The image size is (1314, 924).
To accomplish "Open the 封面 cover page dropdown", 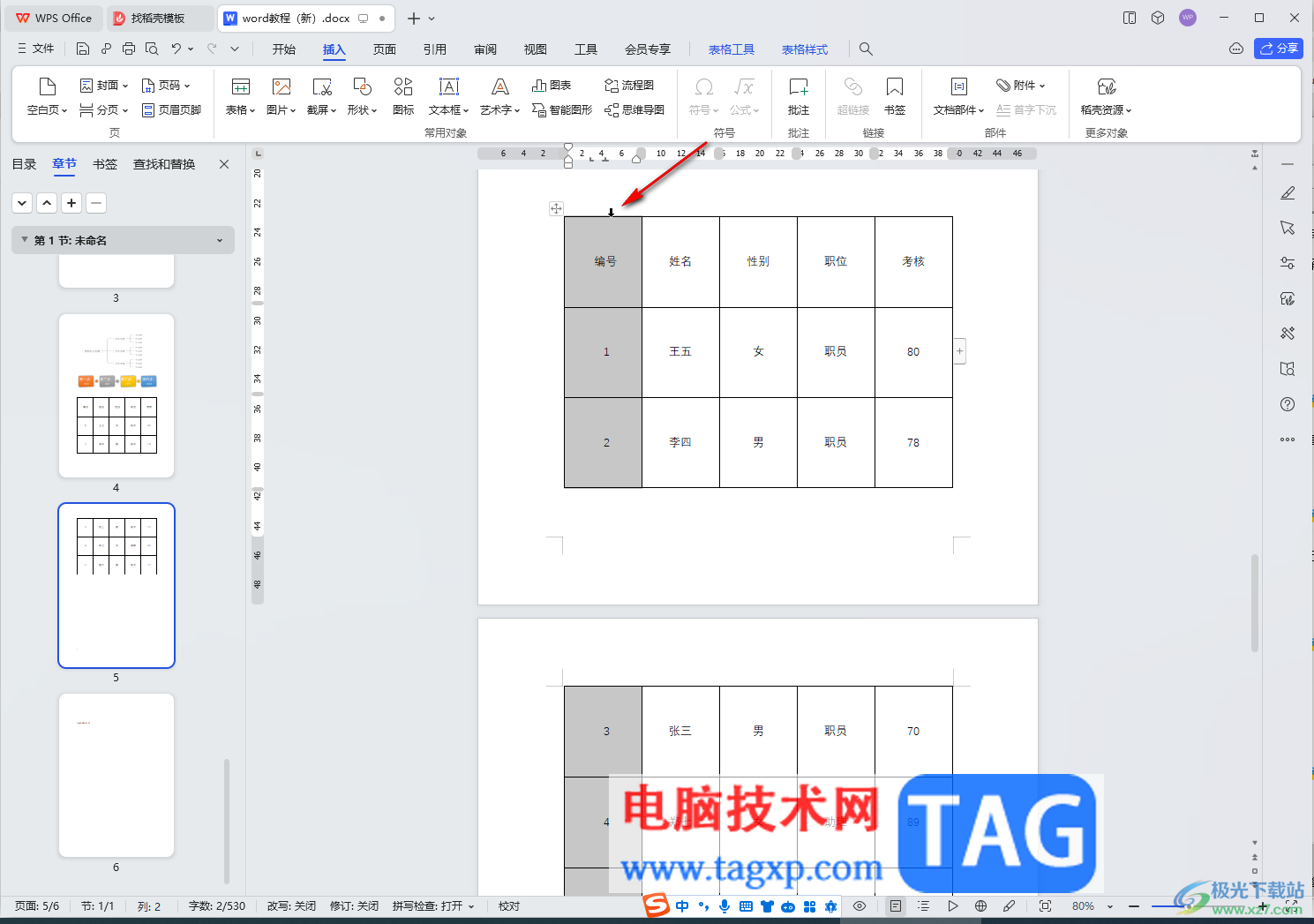I will pos(104,86).
